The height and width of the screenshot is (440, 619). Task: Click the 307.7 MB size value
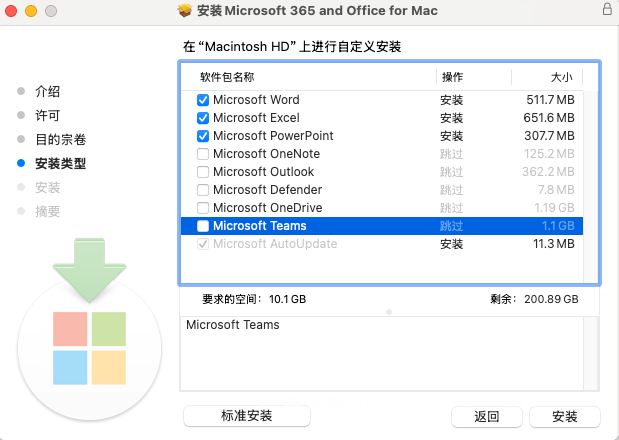click(550, 136)
